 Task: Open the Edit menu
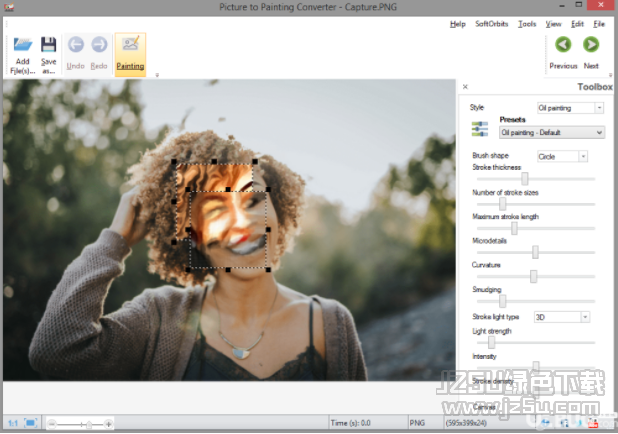click(577, 24)
